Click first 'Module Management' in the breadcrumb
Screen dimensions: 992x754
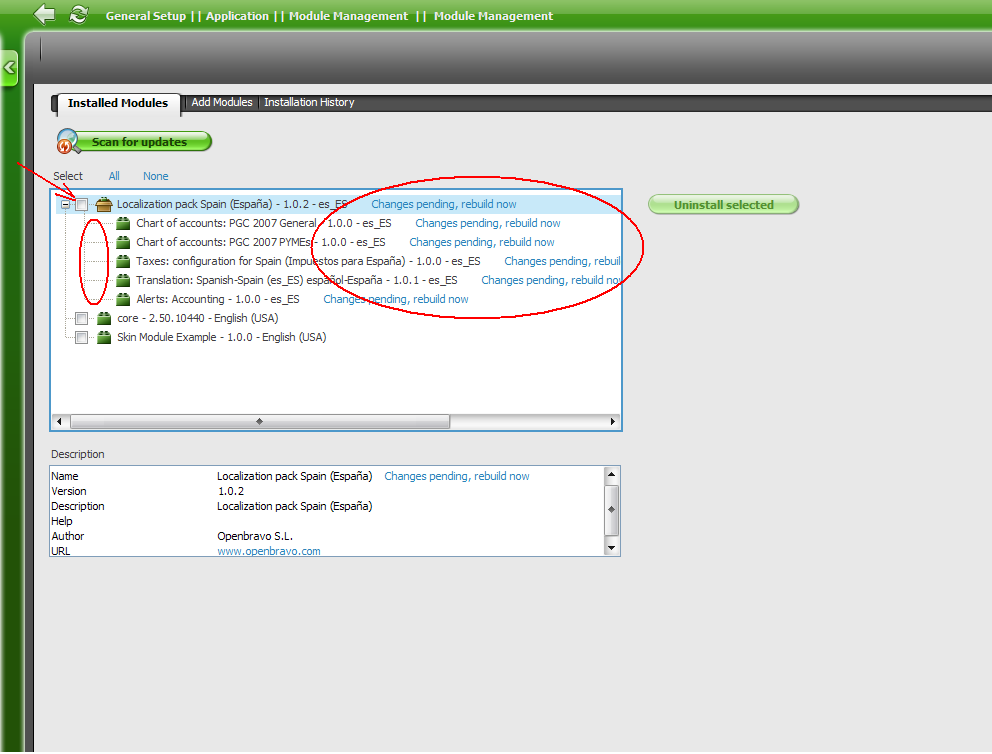pos(349,16)
